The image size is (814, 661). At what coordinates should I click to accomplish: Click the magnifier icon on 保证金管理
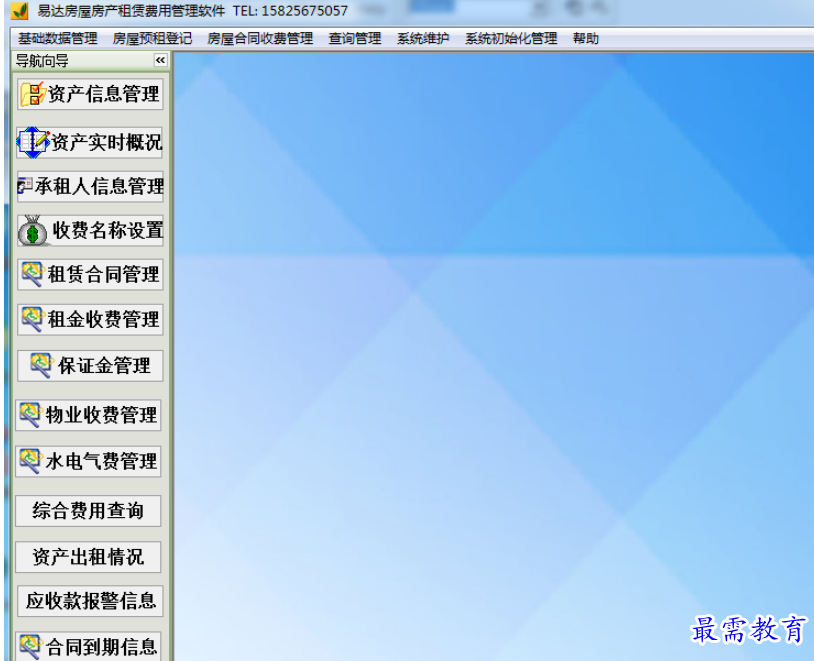tap(42, 365)
